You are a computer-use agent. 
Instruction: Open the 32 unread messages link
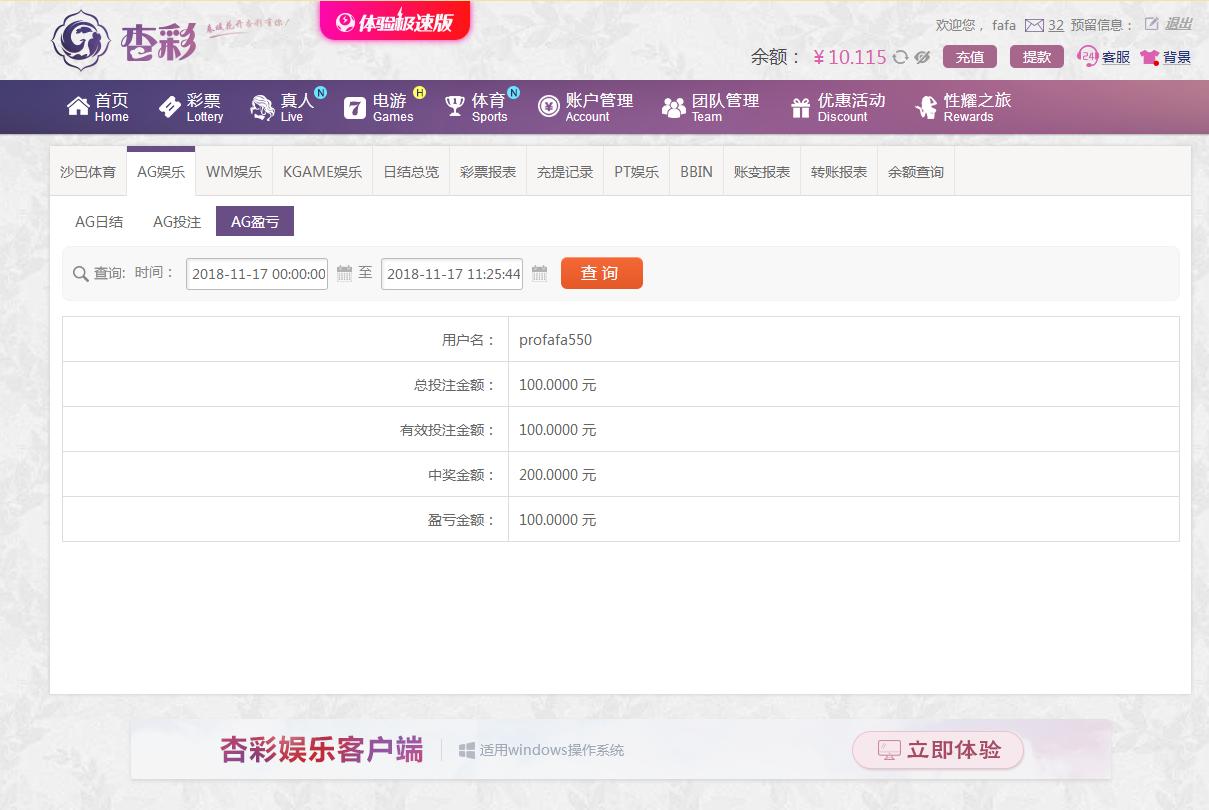(1056, 25)
